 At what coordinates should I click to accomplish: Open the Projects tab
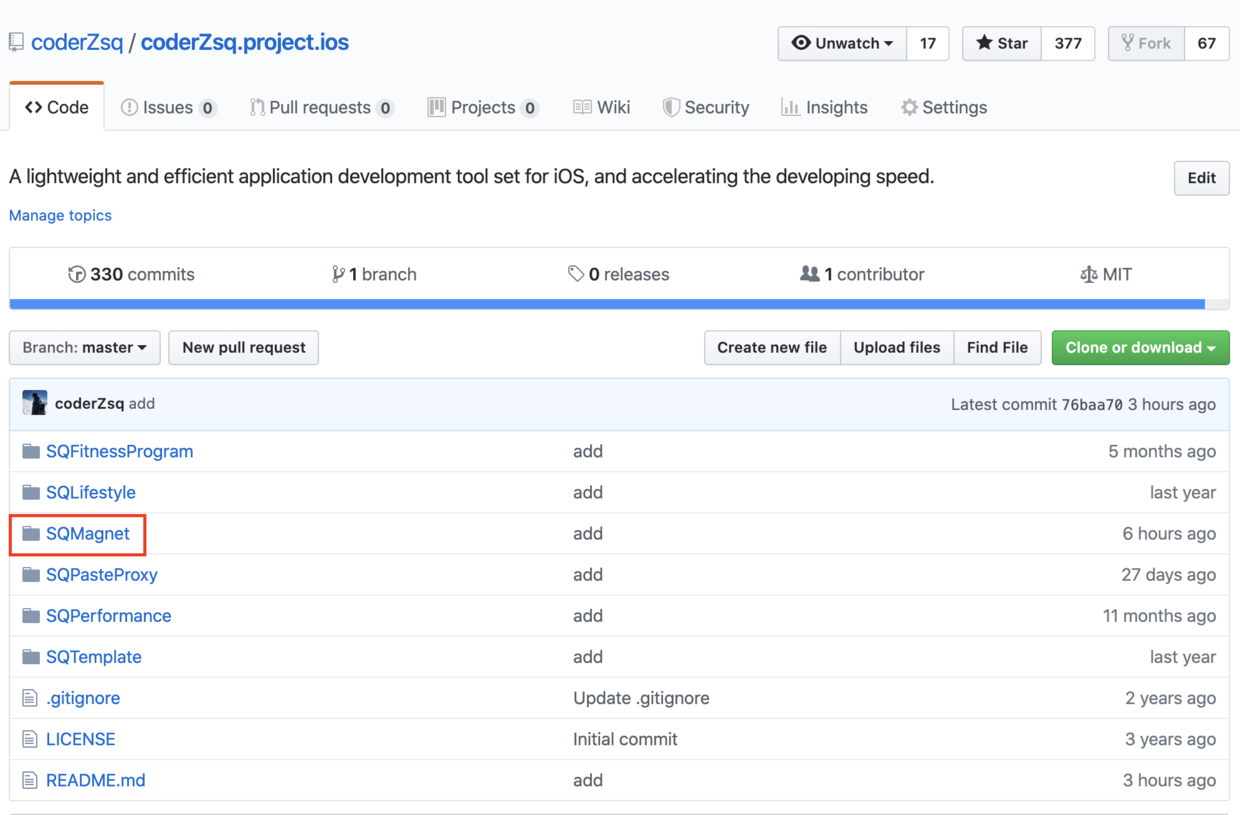[x=483, y=107]
